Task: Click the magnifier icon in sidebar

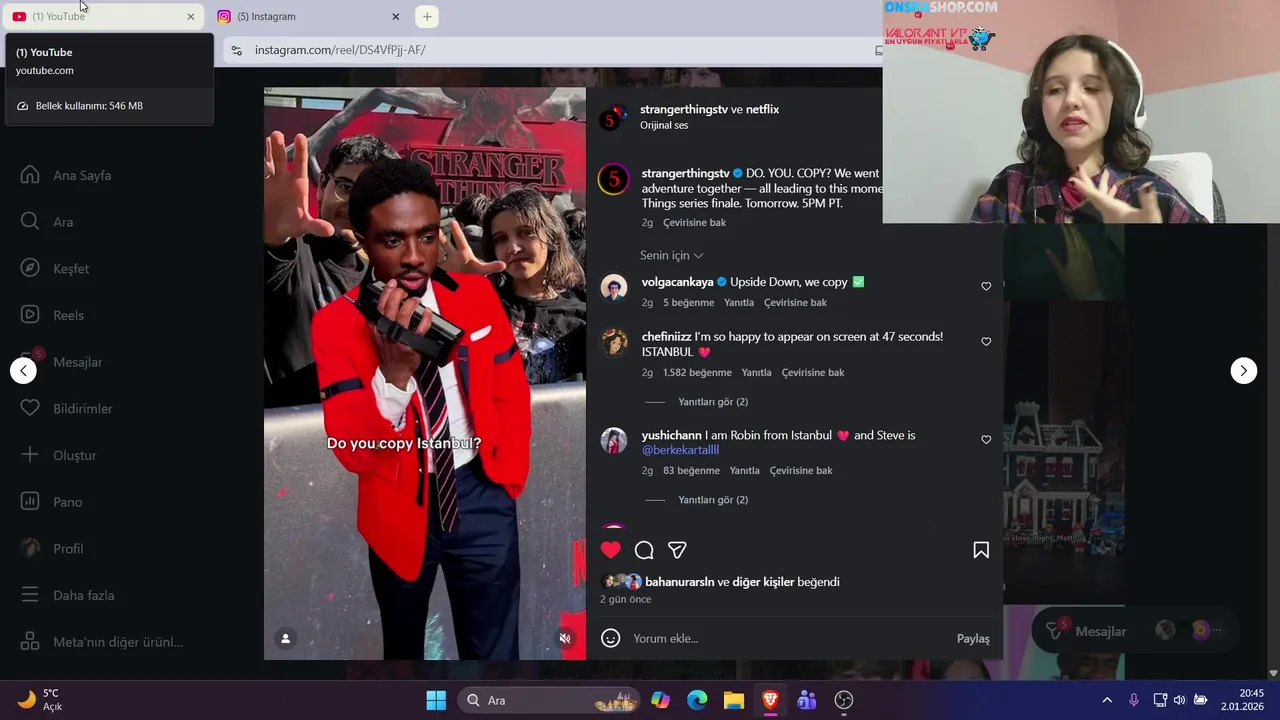Action: 30,221
